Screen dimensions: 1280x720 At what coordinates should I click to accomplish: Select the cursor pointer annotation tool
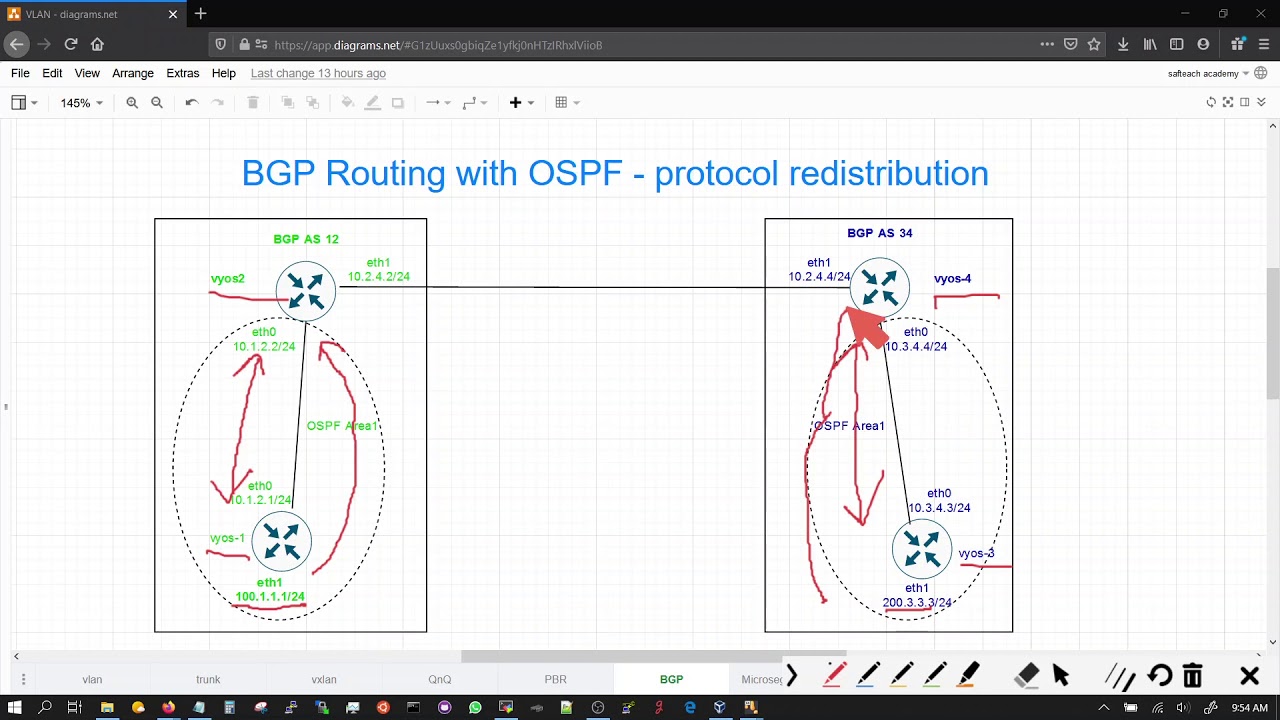point(1061,677)
